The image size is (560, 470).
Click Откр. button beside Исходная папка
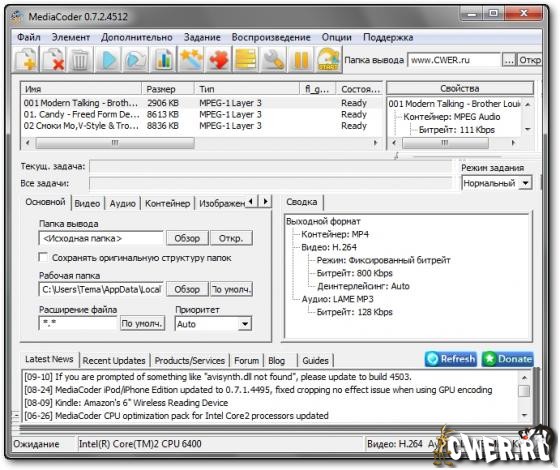(x=231, y=238)
